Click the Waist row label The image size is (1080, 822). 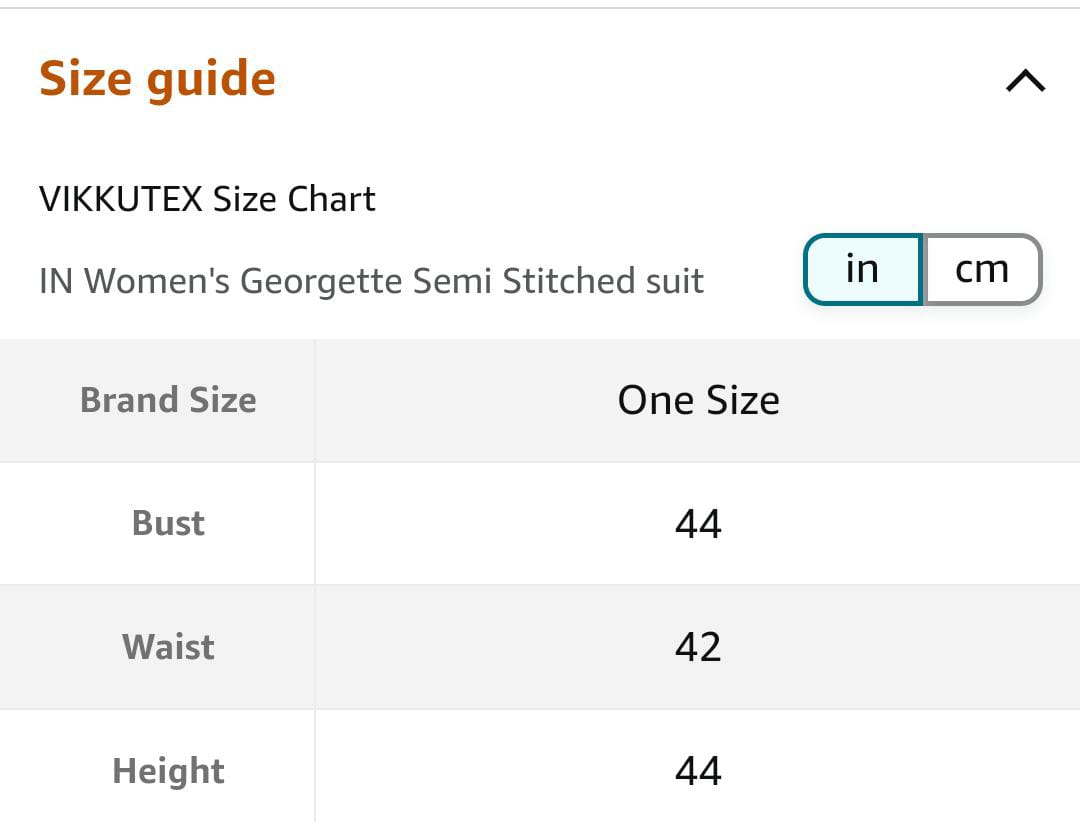click(168, 647)
